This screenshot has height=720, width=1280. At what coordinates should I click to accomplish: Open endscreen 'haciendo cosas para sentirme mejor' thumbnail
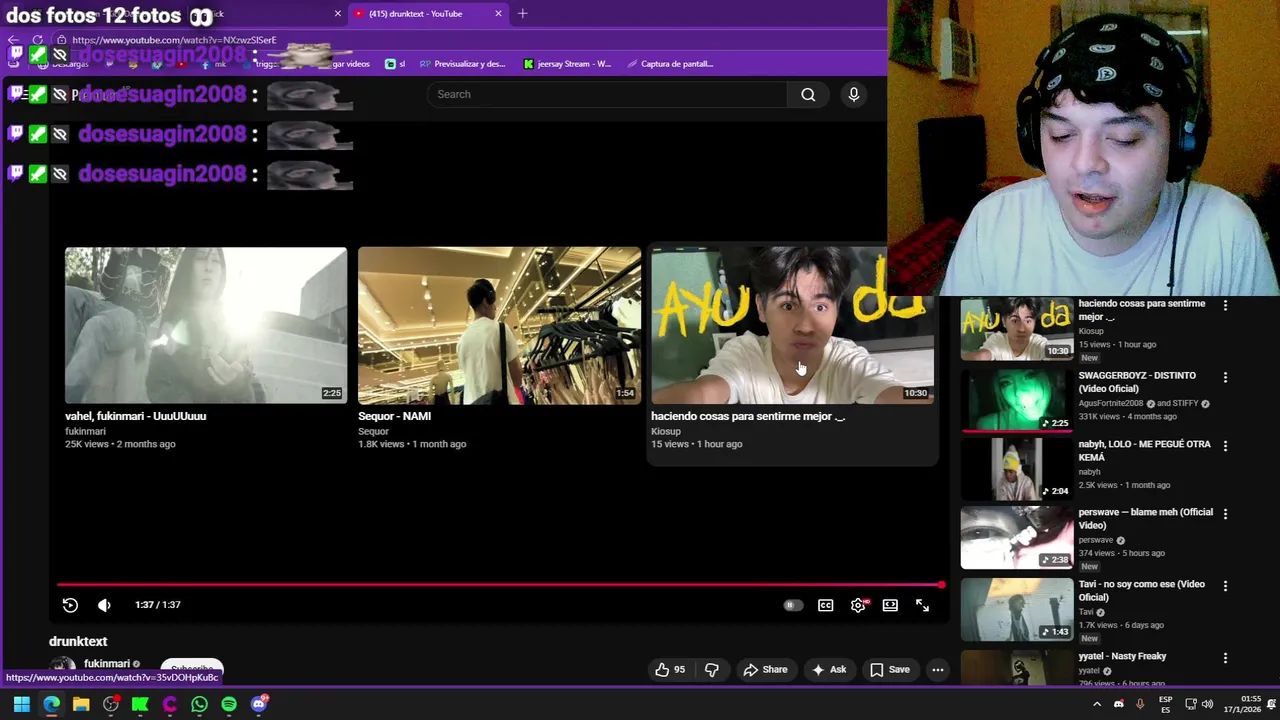792,325
